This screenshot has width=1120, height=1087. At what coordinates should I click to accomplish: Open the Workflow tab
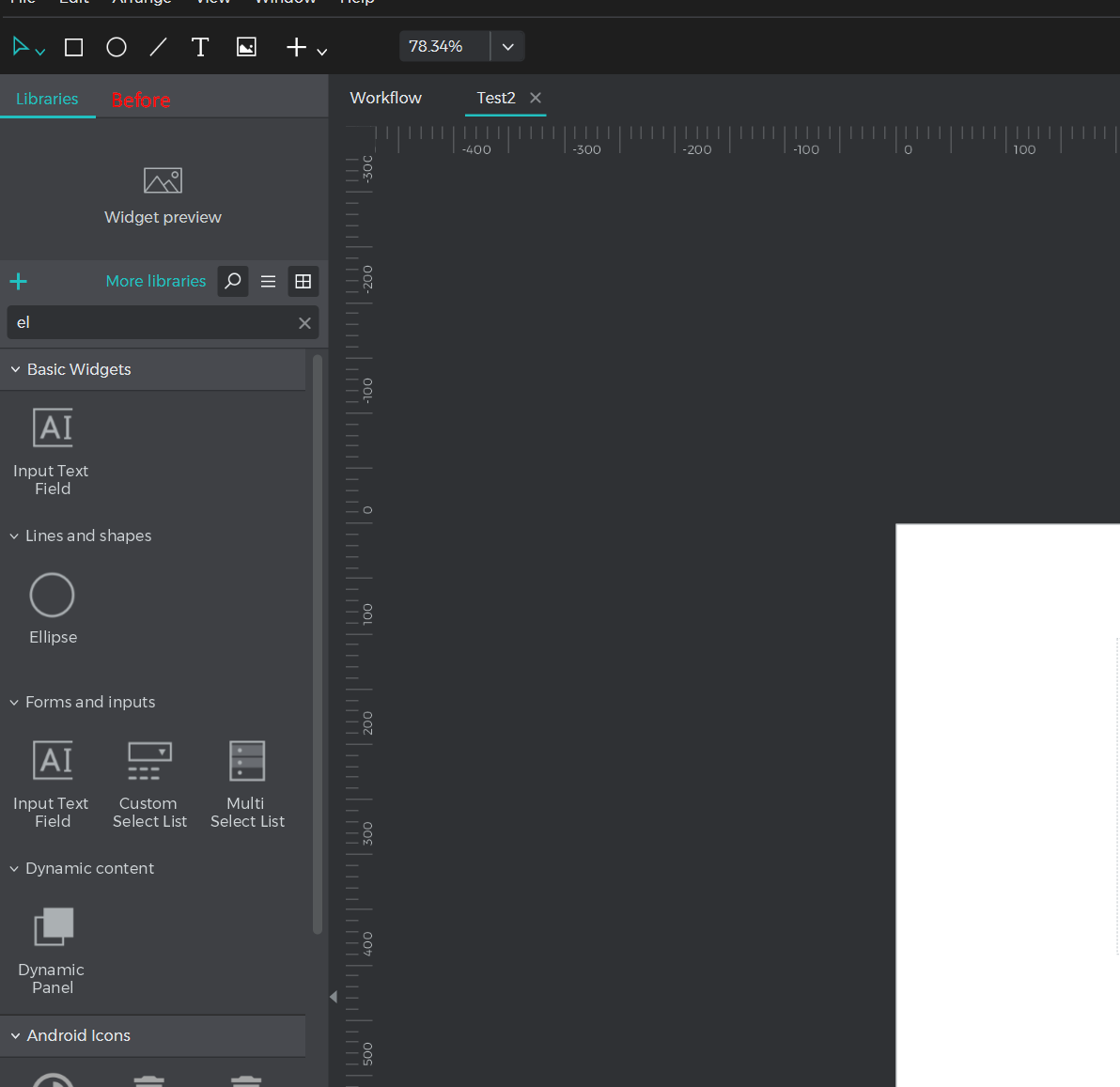385,98
